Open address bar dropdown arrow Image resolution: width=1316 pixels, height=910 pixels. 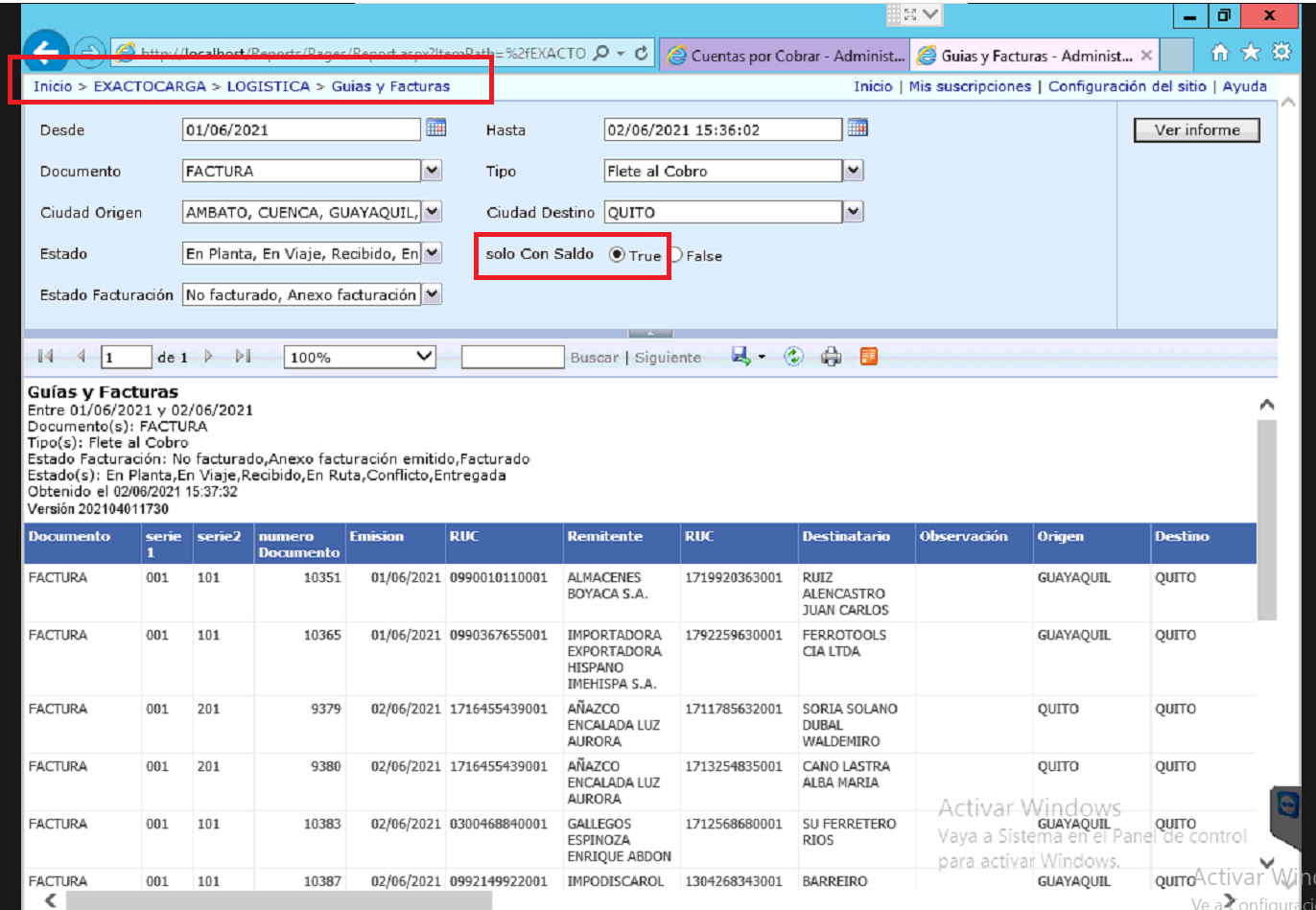(622, 54)
